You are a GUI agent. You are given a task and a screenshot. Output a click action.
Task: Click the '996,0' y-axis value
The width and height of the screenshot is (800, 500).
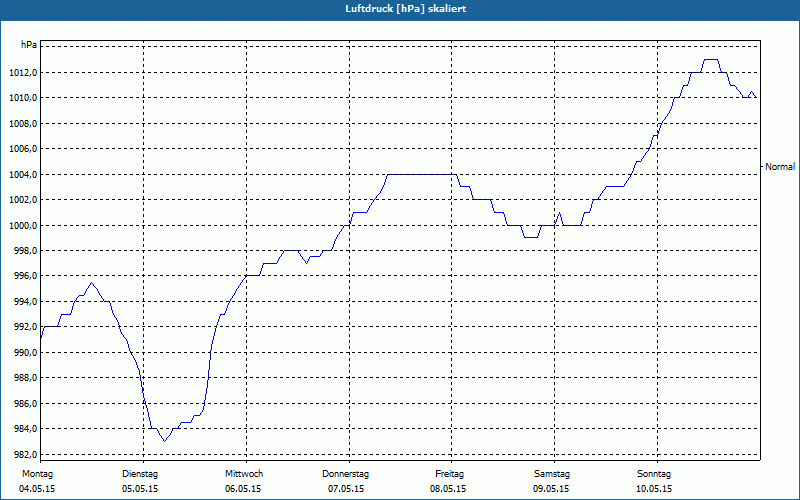25,276
